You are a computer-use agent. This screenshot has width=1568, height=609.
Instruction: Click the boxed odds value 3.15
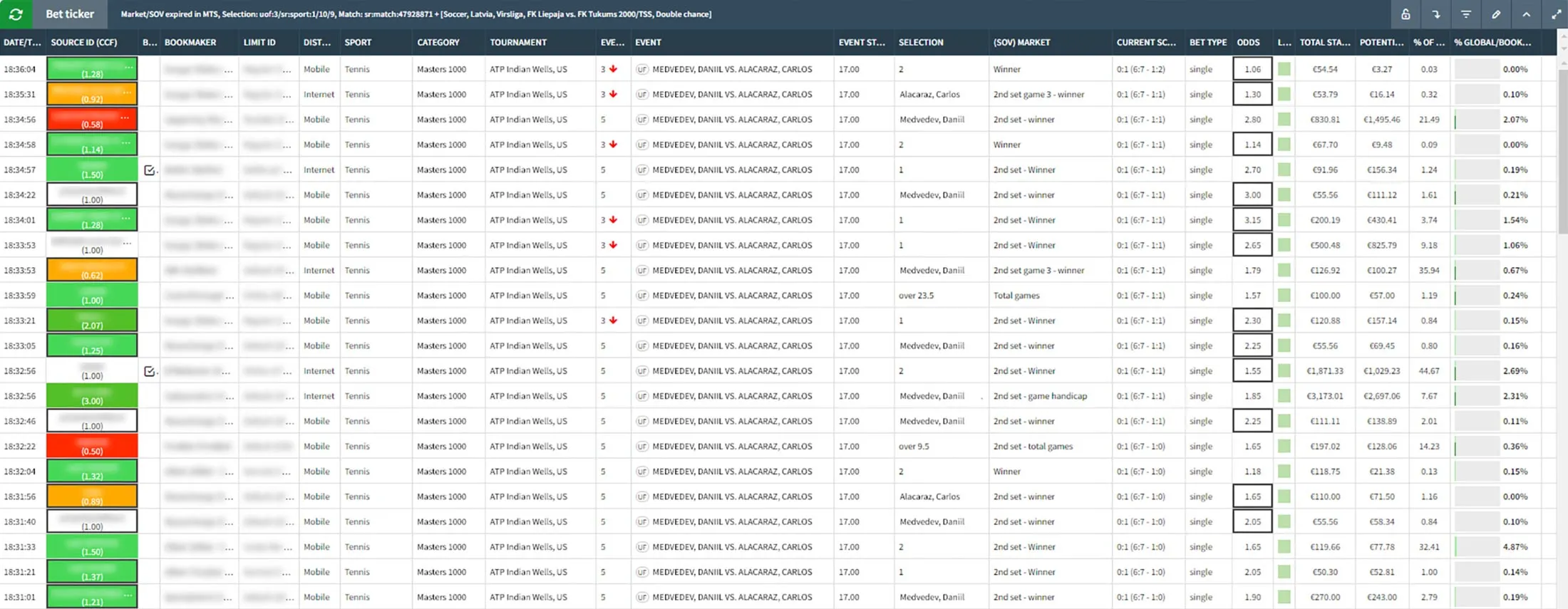point(1252,220)
